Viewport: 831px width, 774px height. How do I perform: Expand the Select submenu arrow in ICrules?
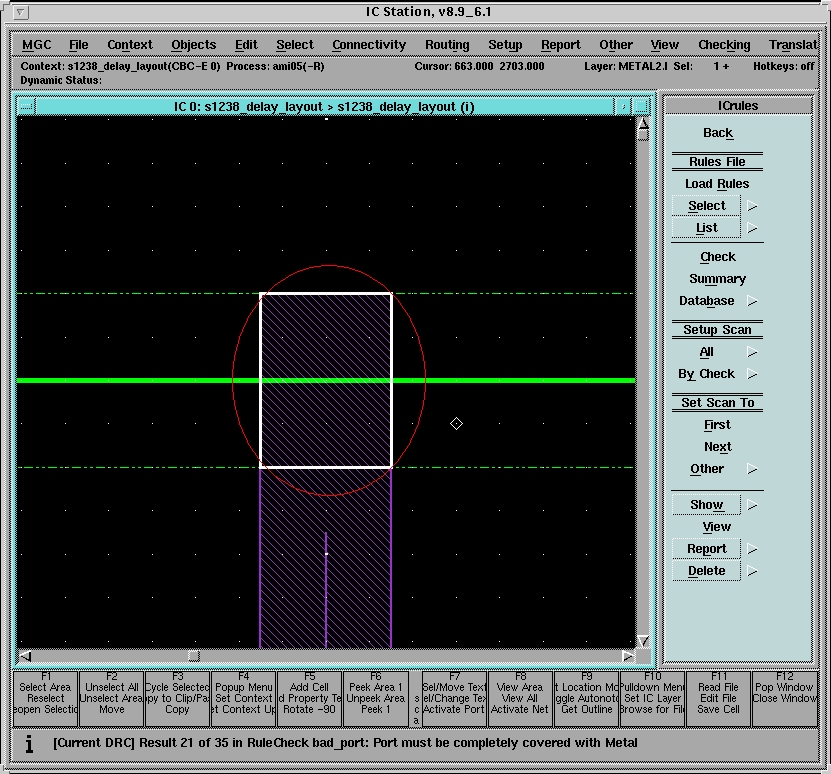(753, 206)
